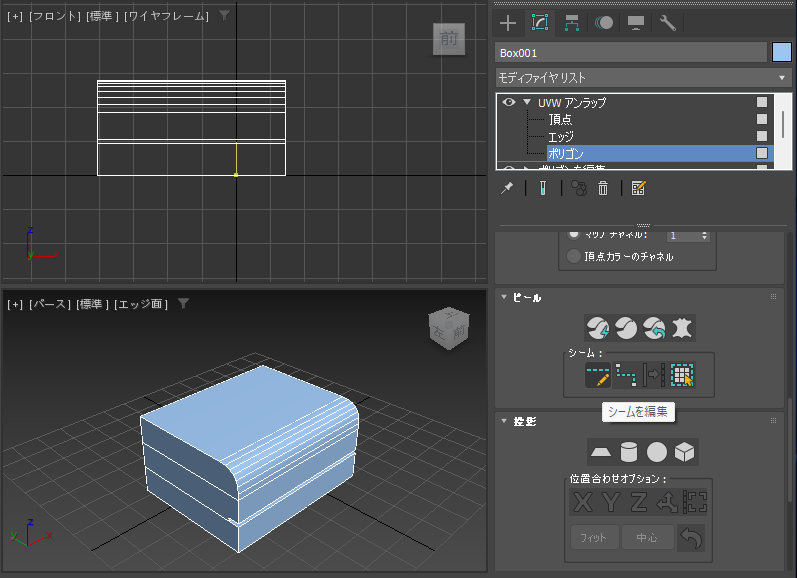
Task: Toggle Show End Result test-tube icon
Action: pyautogui.click(x=543, y=188)
